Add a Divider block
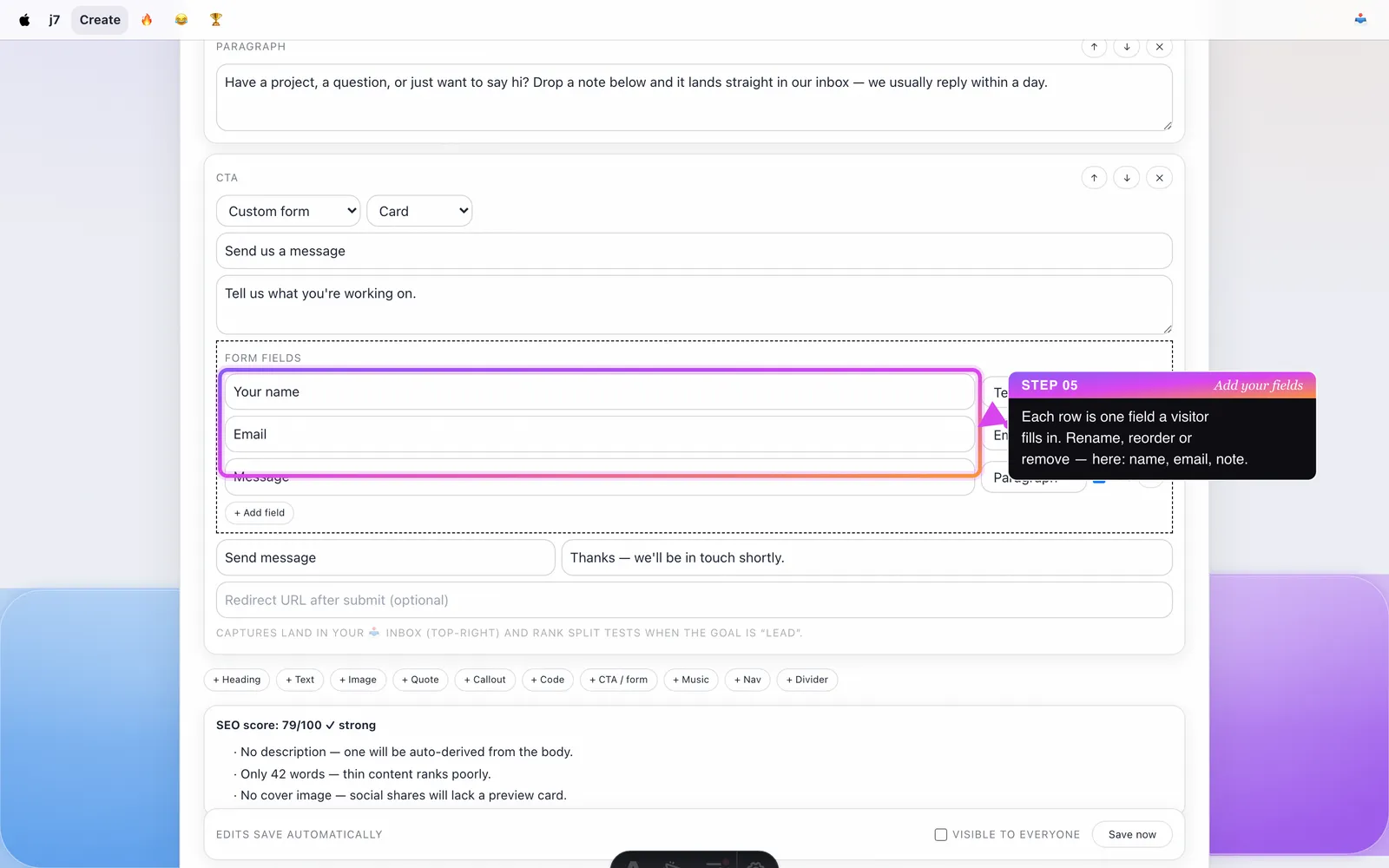 (x=807, y=680)
